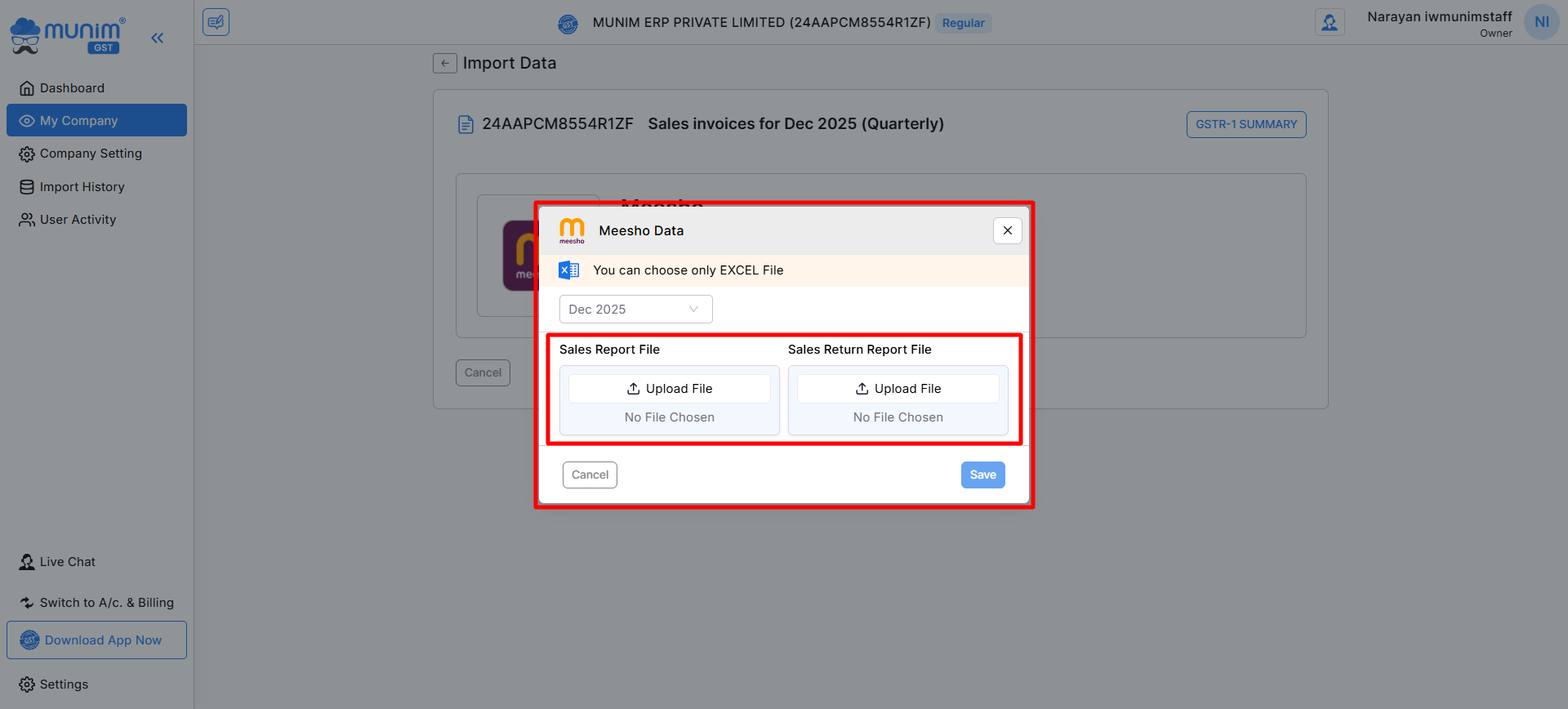Open GSTR-1 Summary

(x=1245, y=124)
